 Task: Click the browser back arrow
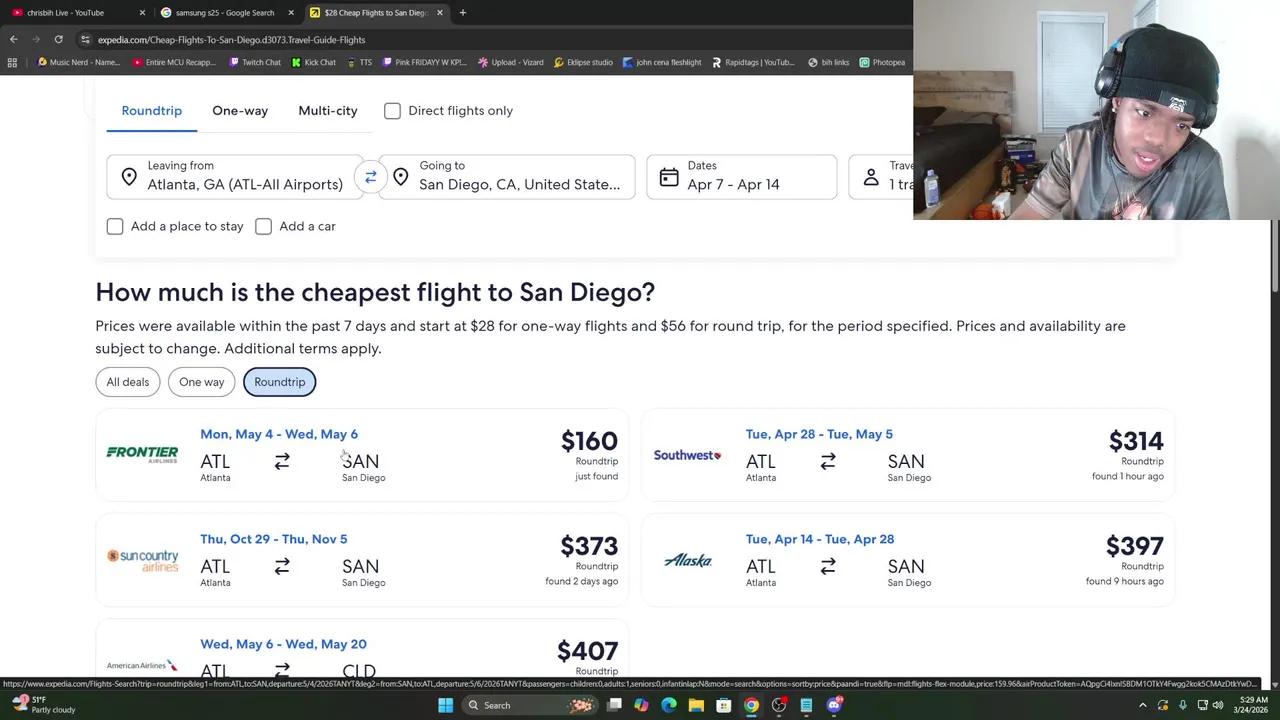14,39
